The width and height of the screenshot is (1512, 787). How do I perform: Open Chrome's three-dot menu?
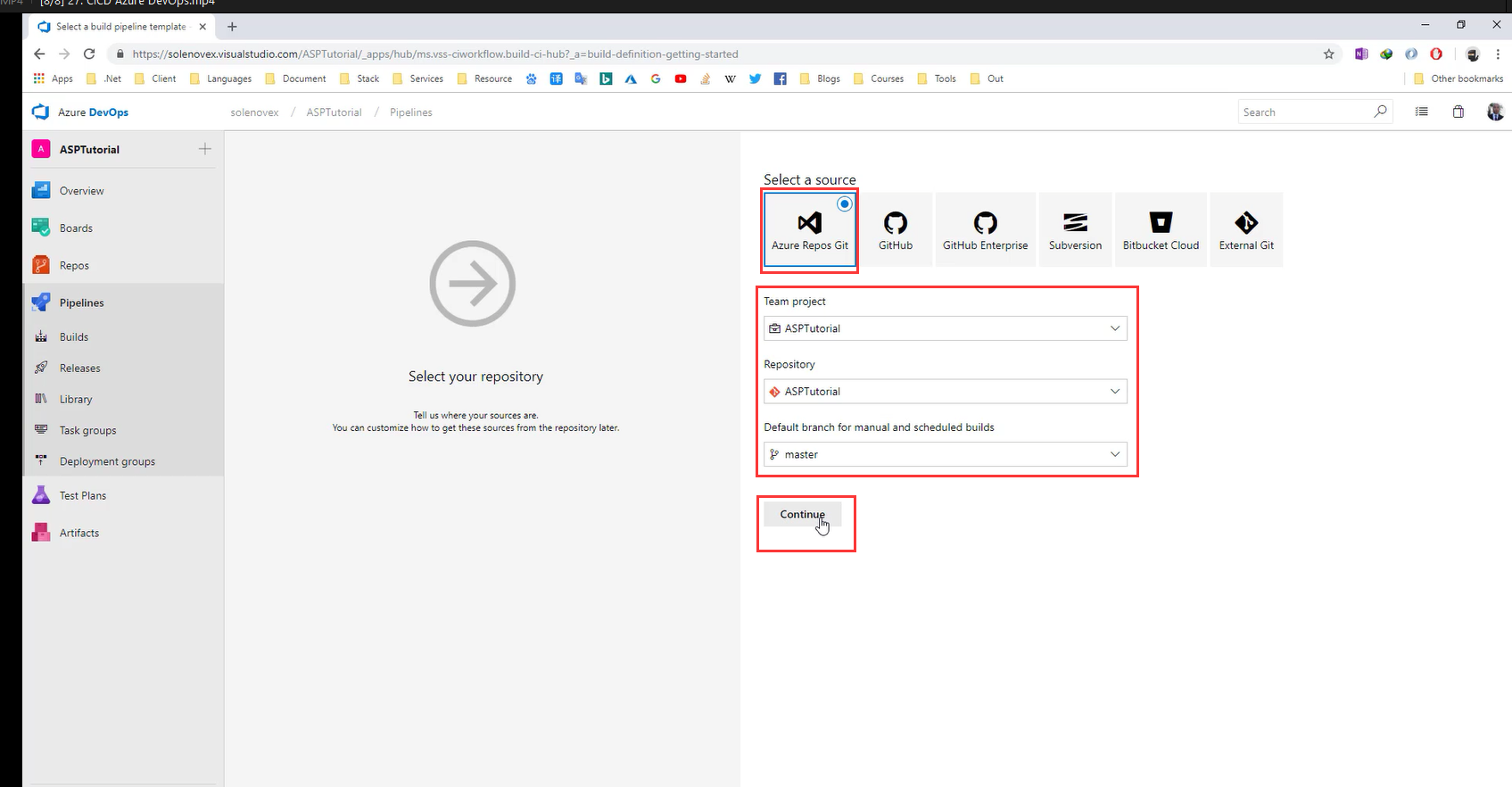pyautogui.click(x=1498, y=54)
